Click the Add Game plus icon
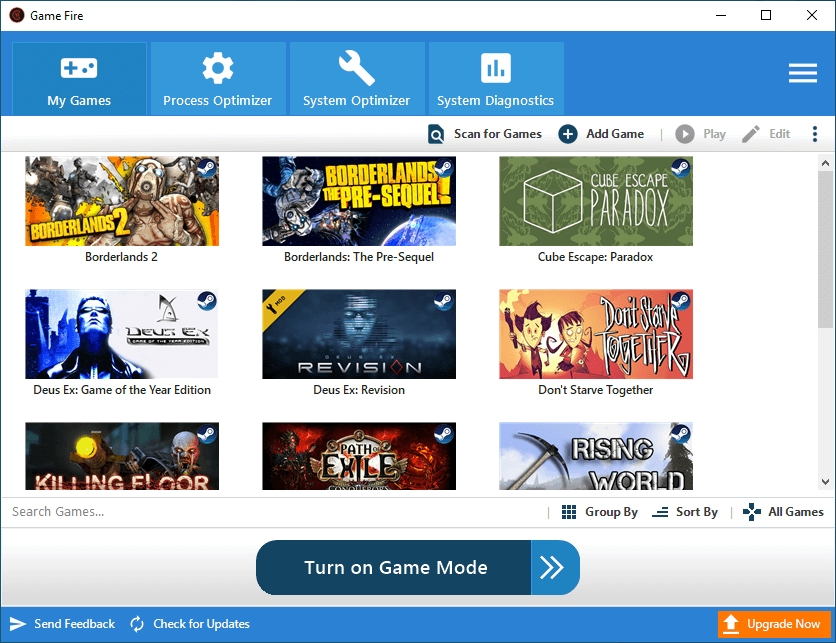Viewport: 836px width, 643px height. pyautogui.click(x=568, y=134)
